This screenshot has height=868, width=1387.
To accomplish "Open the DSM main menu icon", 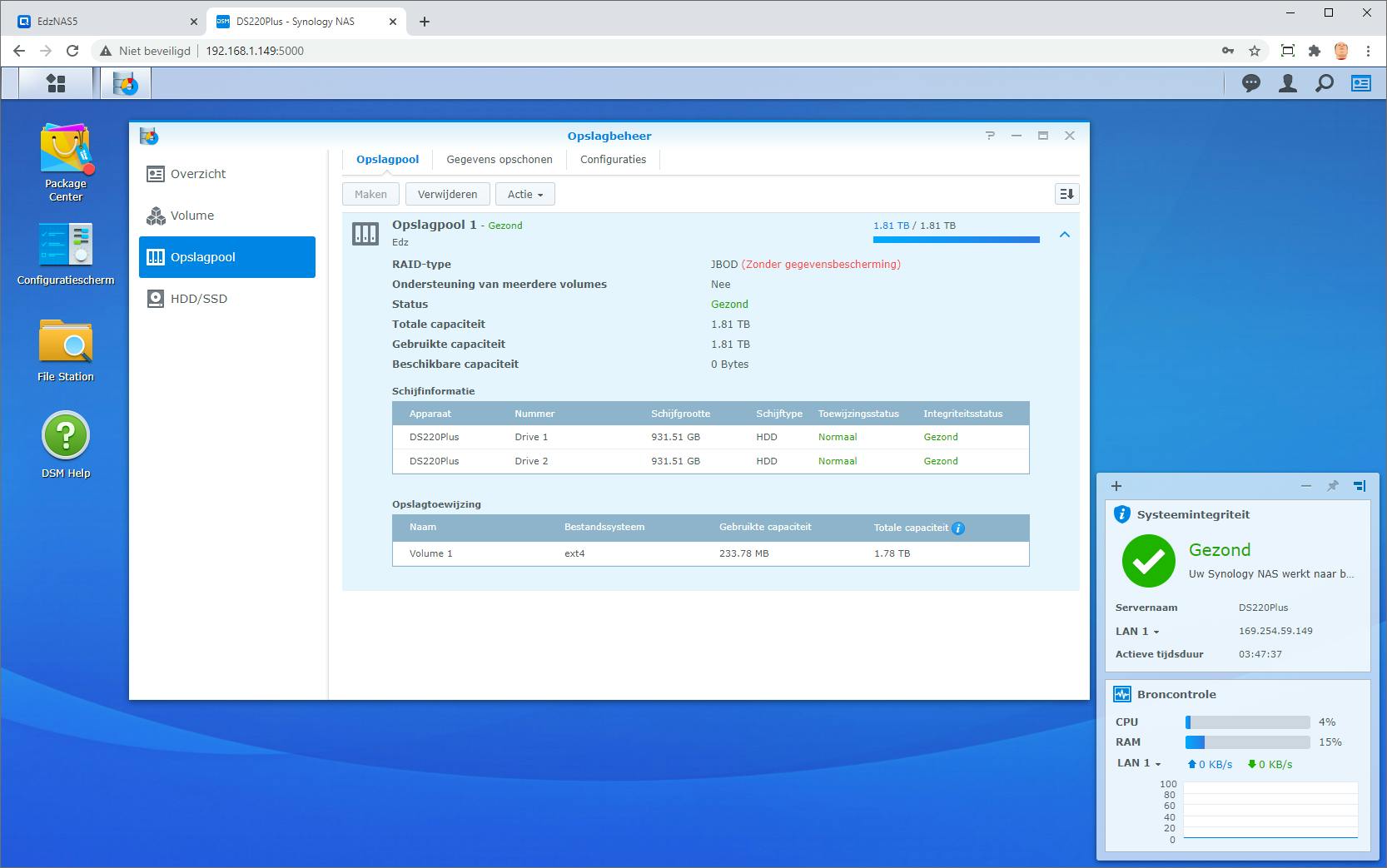I will pyautogui.click(x=56, y=83).
